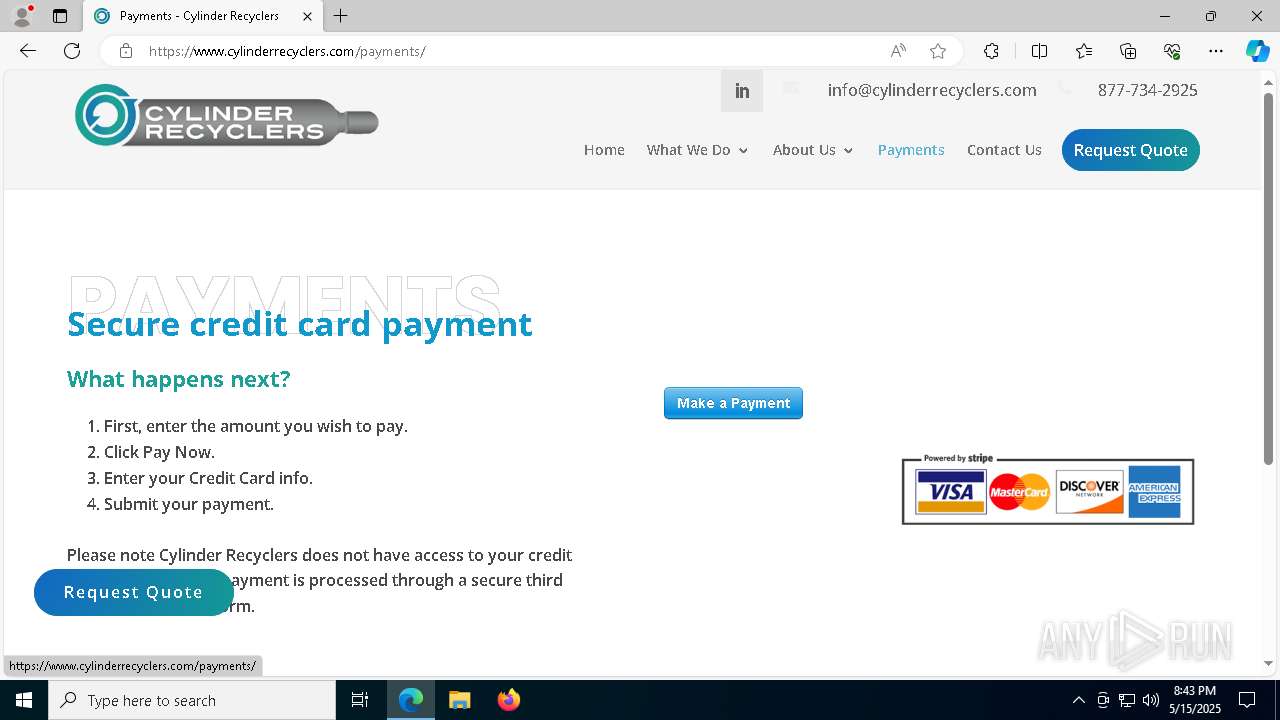
Task: Open Read Aloud from the address bar
Action: [x=898, y=51]
